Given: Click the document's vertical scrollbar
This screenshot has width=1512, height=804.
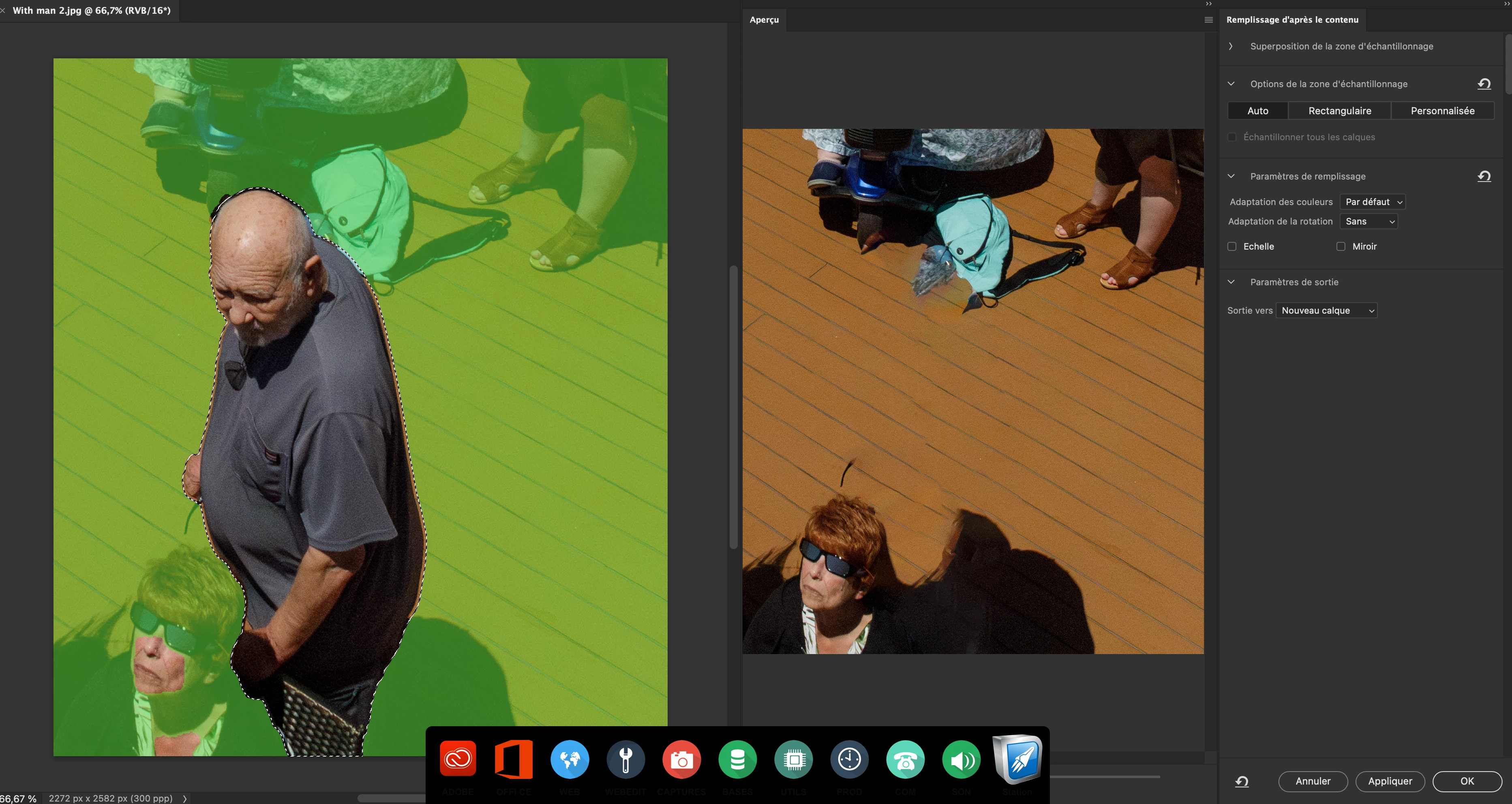Looking at the screenshot, I should (x=733, y=407).
